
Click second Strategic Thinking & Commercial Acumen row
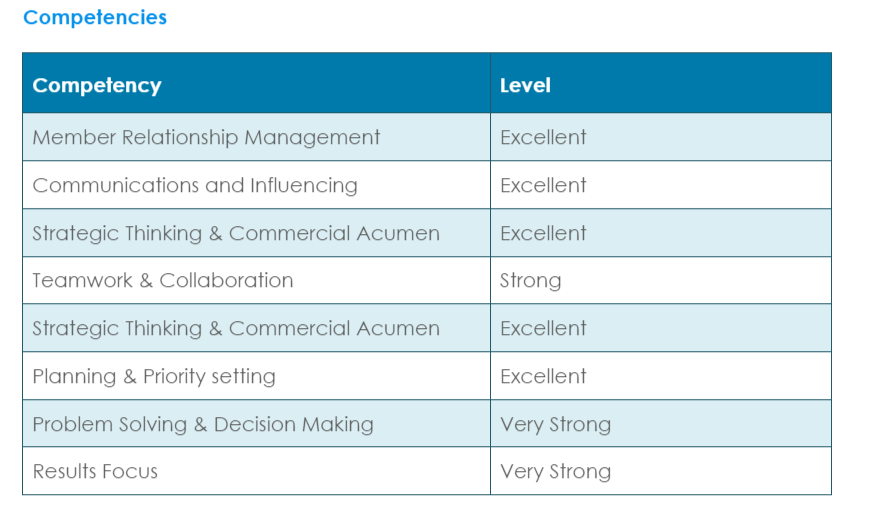point(427,328)
